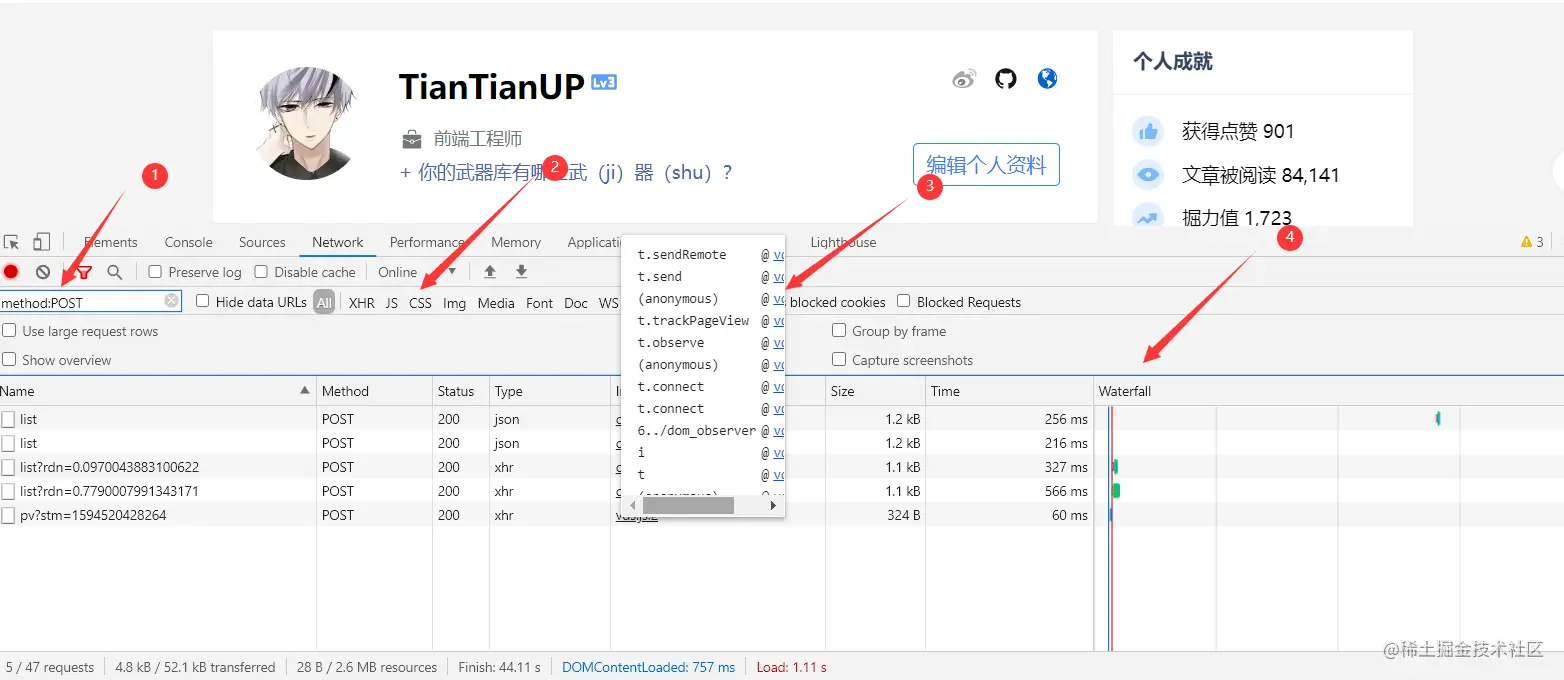Open the Weibo profile icon
Screen dimensions: 1564x680
coord(963,79)
